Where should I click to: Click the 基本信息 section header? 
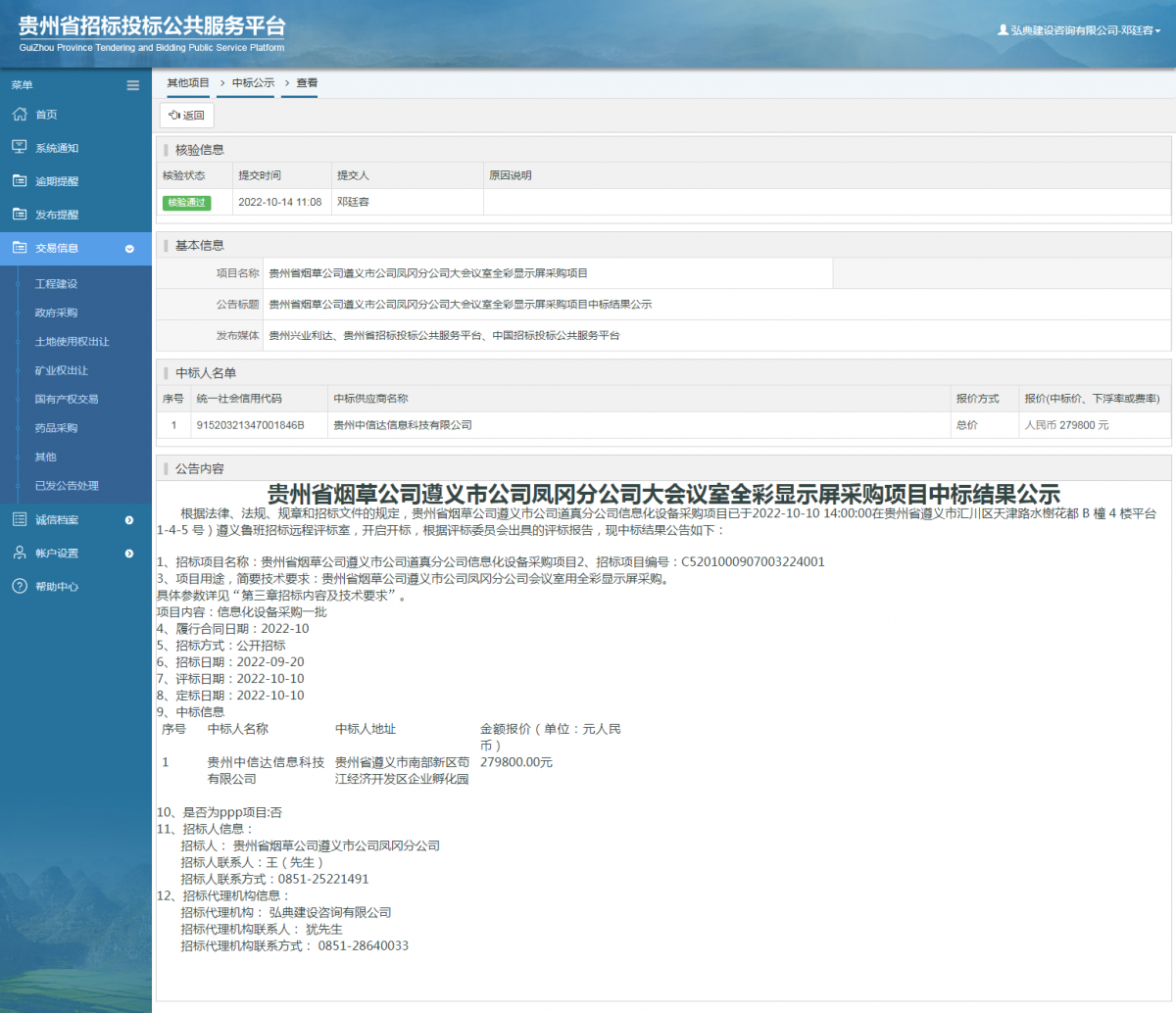[x=199, y=246]
